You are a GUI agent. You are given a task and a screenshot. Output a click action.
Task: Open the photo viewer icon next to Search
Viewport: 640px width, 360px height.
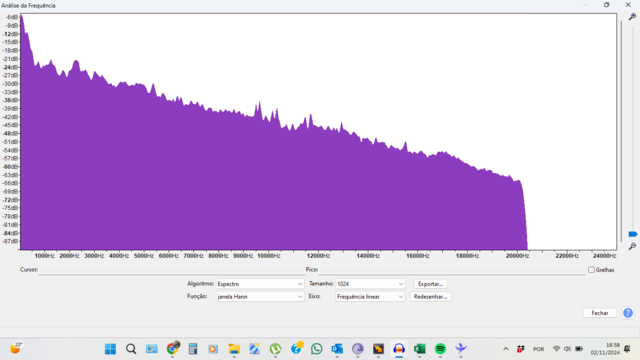coord(152,349)
